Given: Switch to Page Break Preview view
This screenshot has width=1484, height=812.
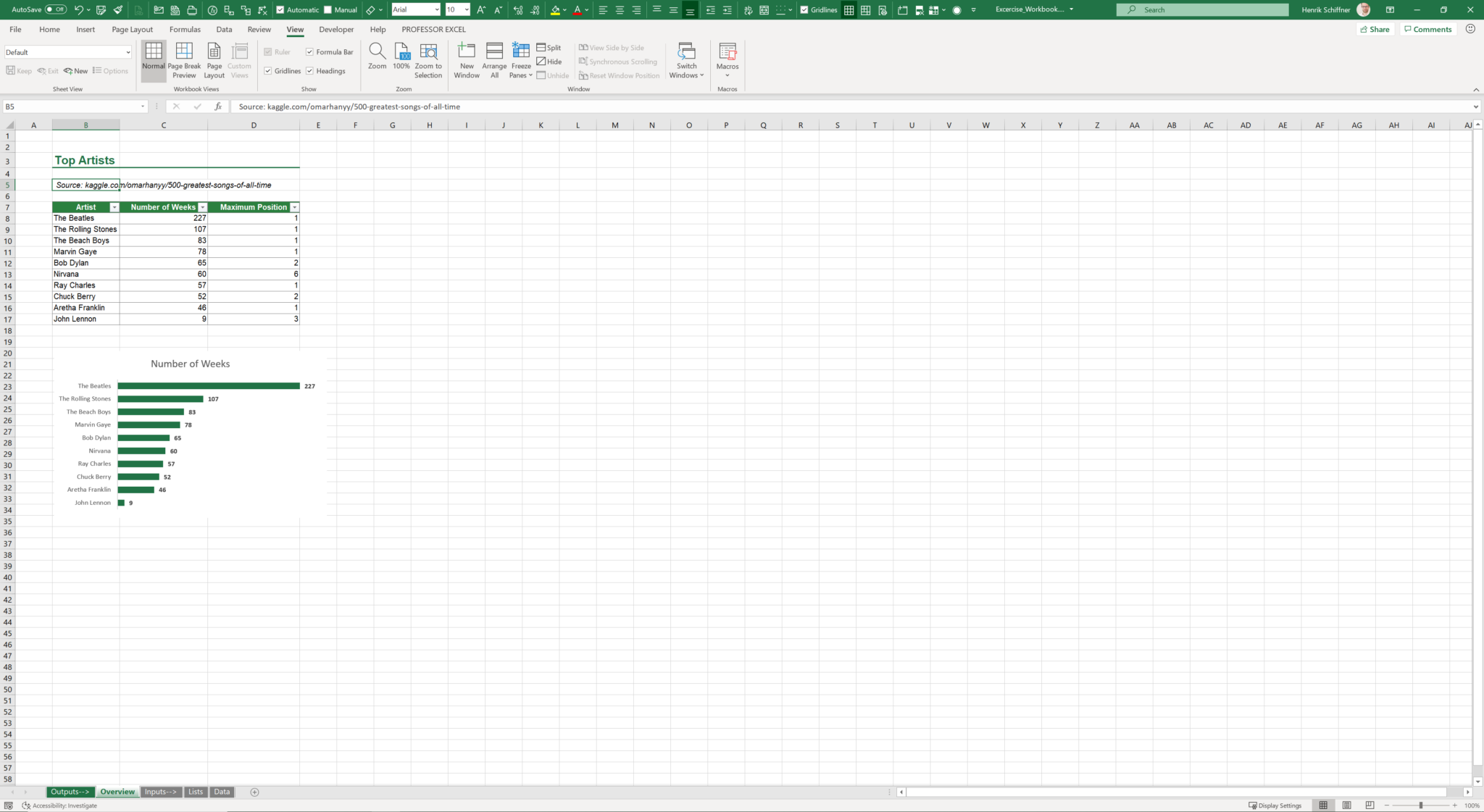Looking at the screenshot, I should point(184,60).
